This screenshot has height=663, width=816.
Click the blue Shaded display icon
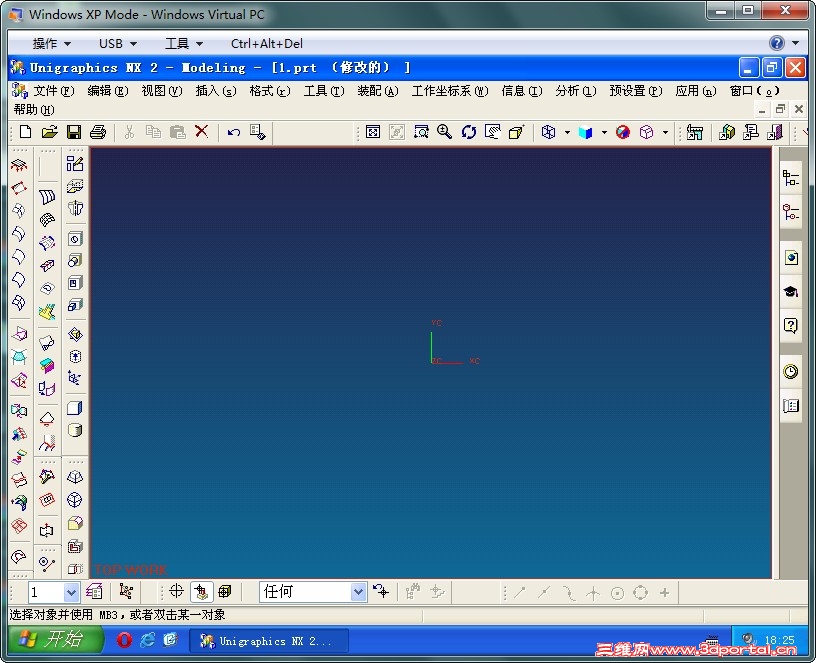pos(585,132)
